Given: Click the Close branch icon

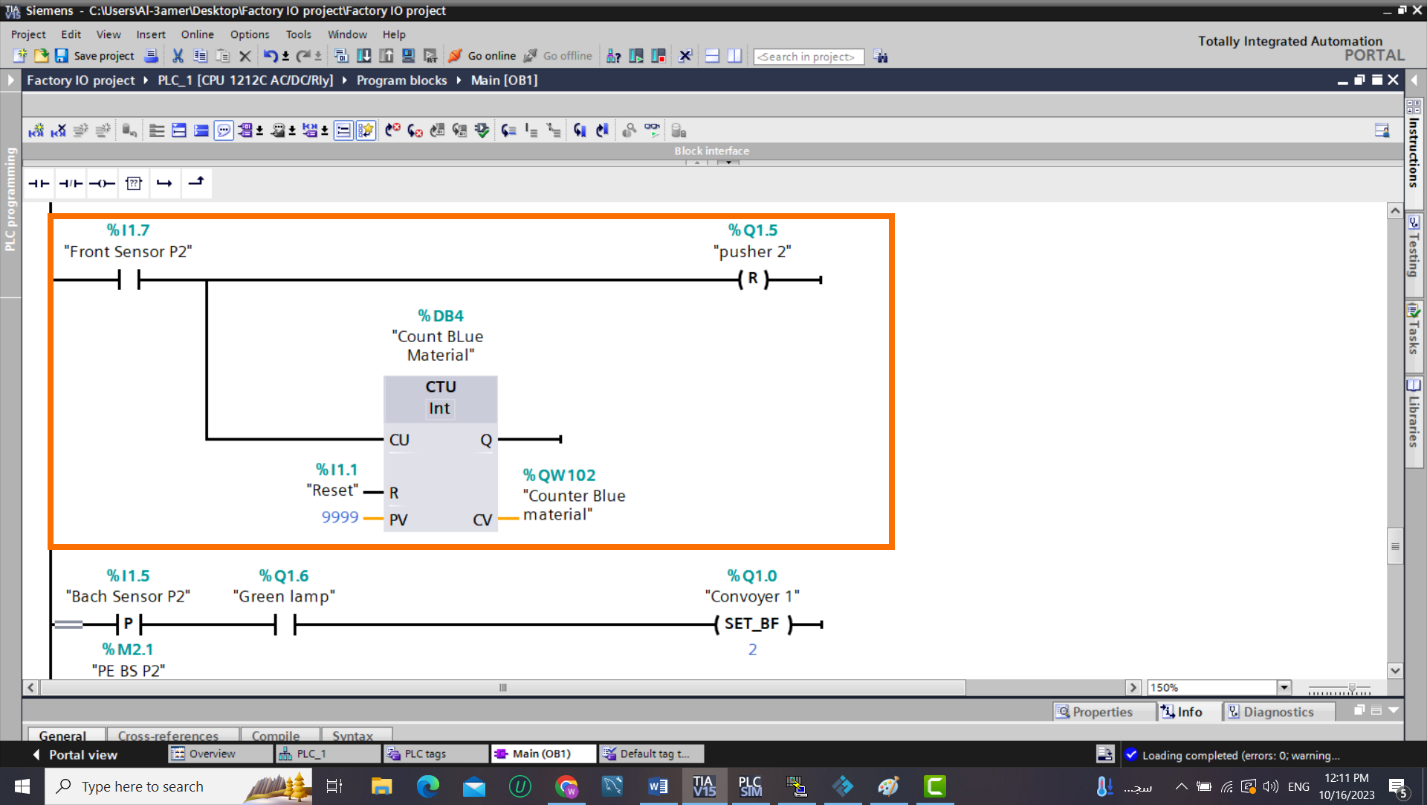Looking at the screenshot, I should (x=197, y=183).
